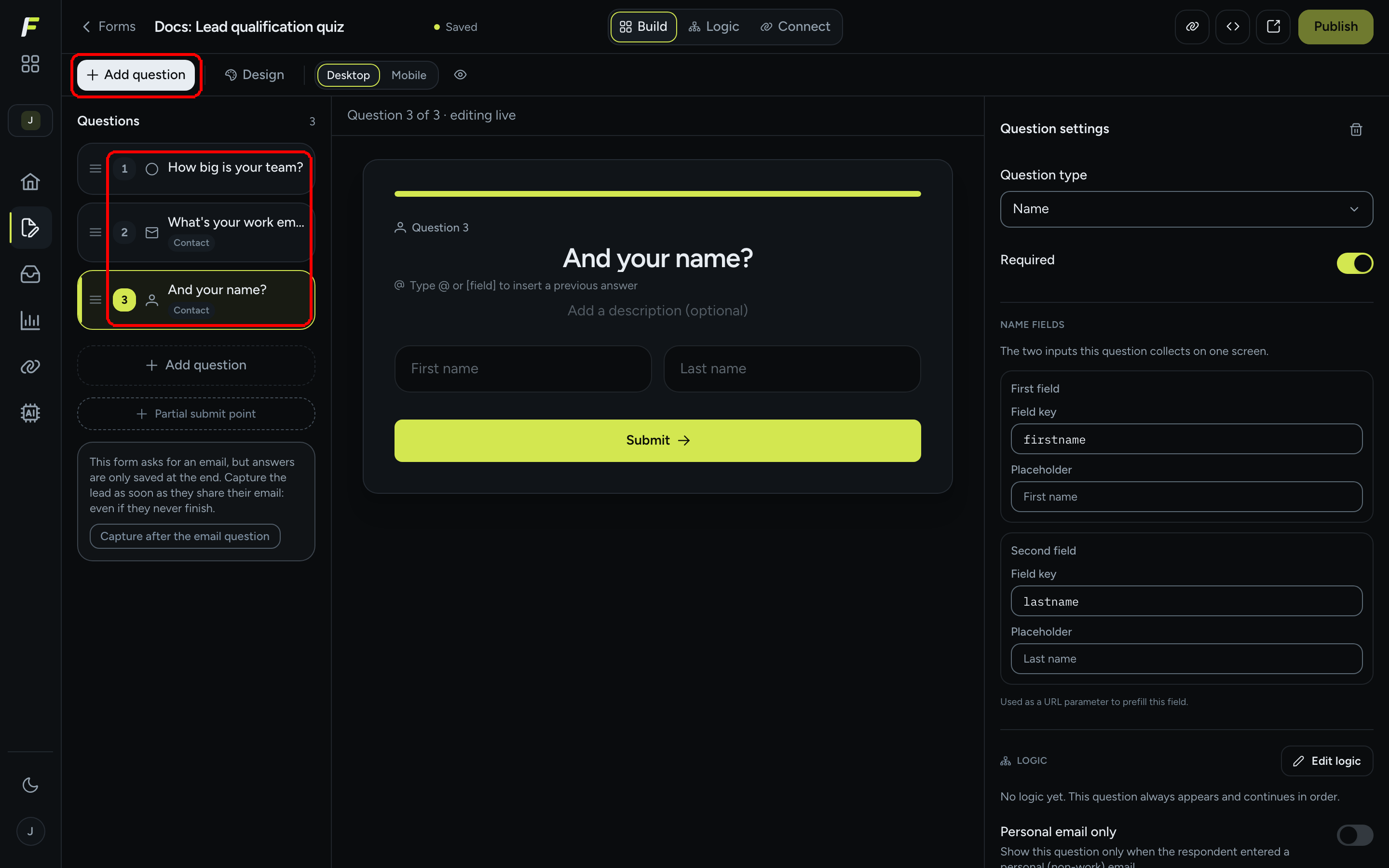
Task: Enable Personal email only toggle
Action: point(1355,835)
